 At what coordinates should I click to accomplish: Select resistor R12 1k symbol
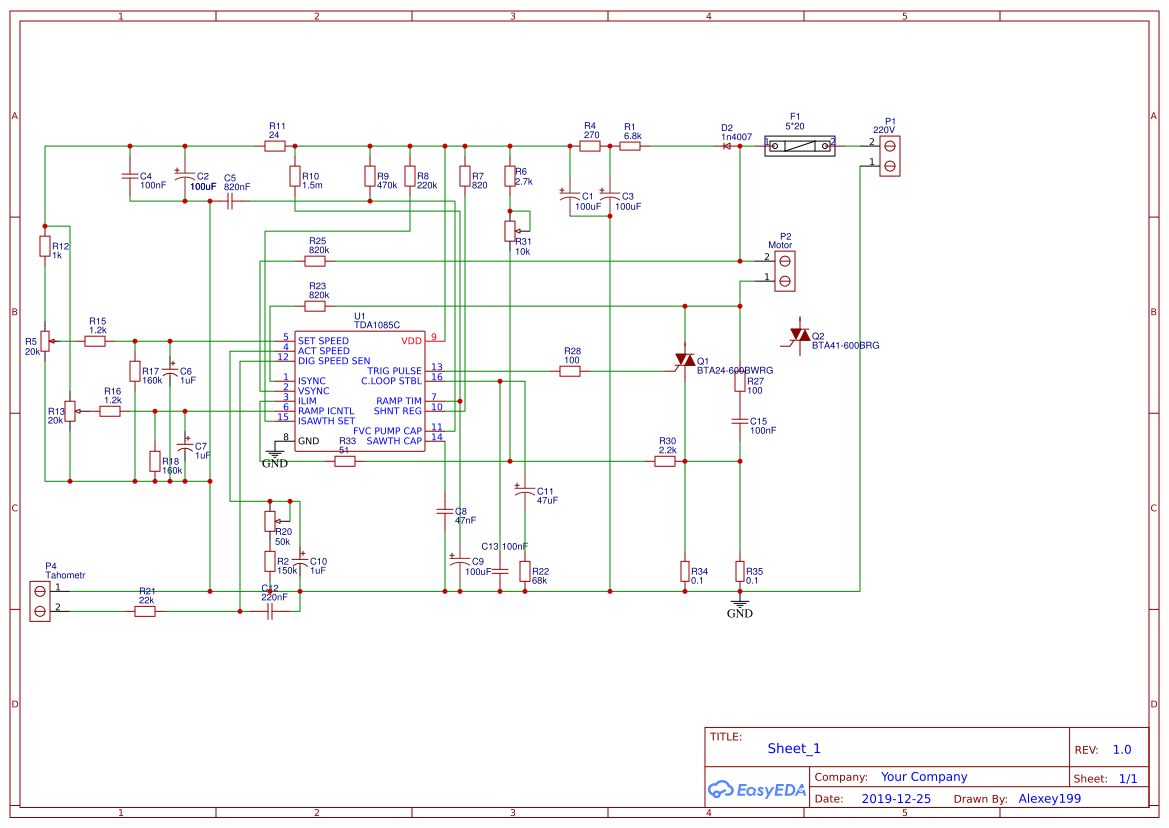coord(45,246)
